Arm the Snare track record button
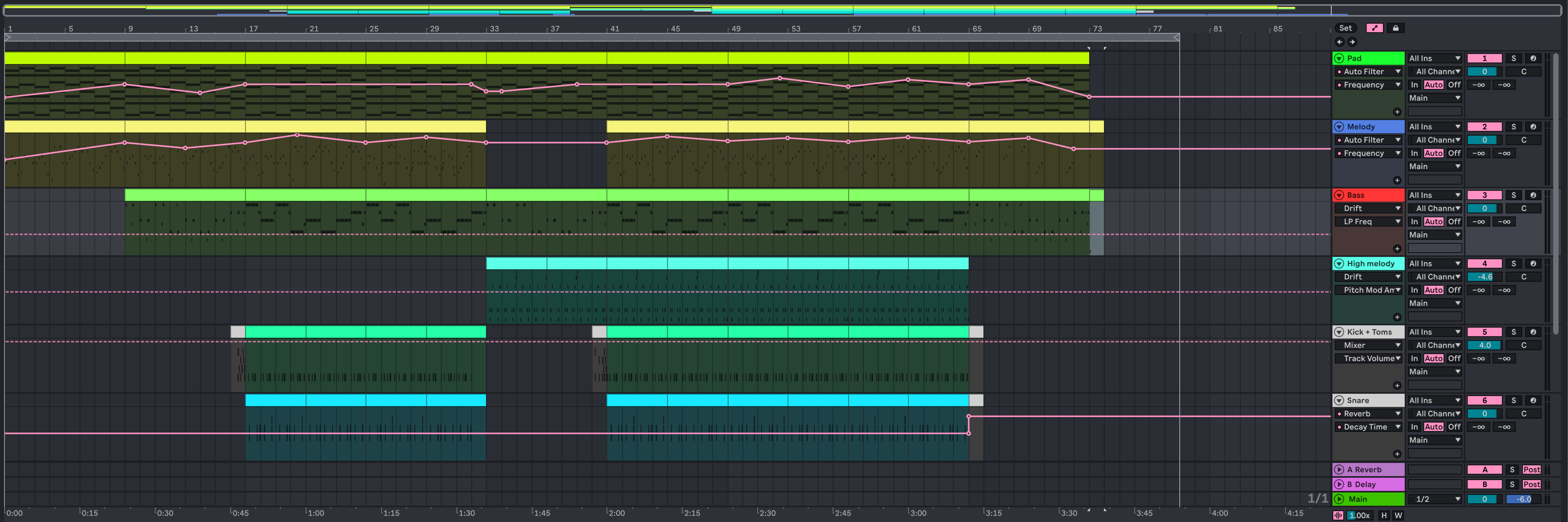The image size is (1568, 522). pos(1533,401)
